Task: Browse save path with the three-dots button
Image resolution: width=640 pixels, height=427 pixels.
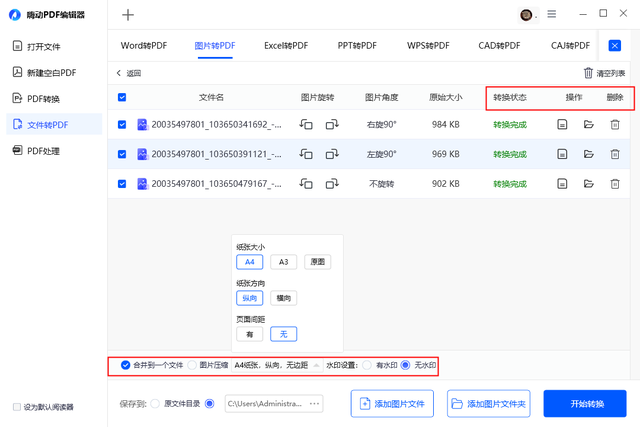Action: click(314, 404)
